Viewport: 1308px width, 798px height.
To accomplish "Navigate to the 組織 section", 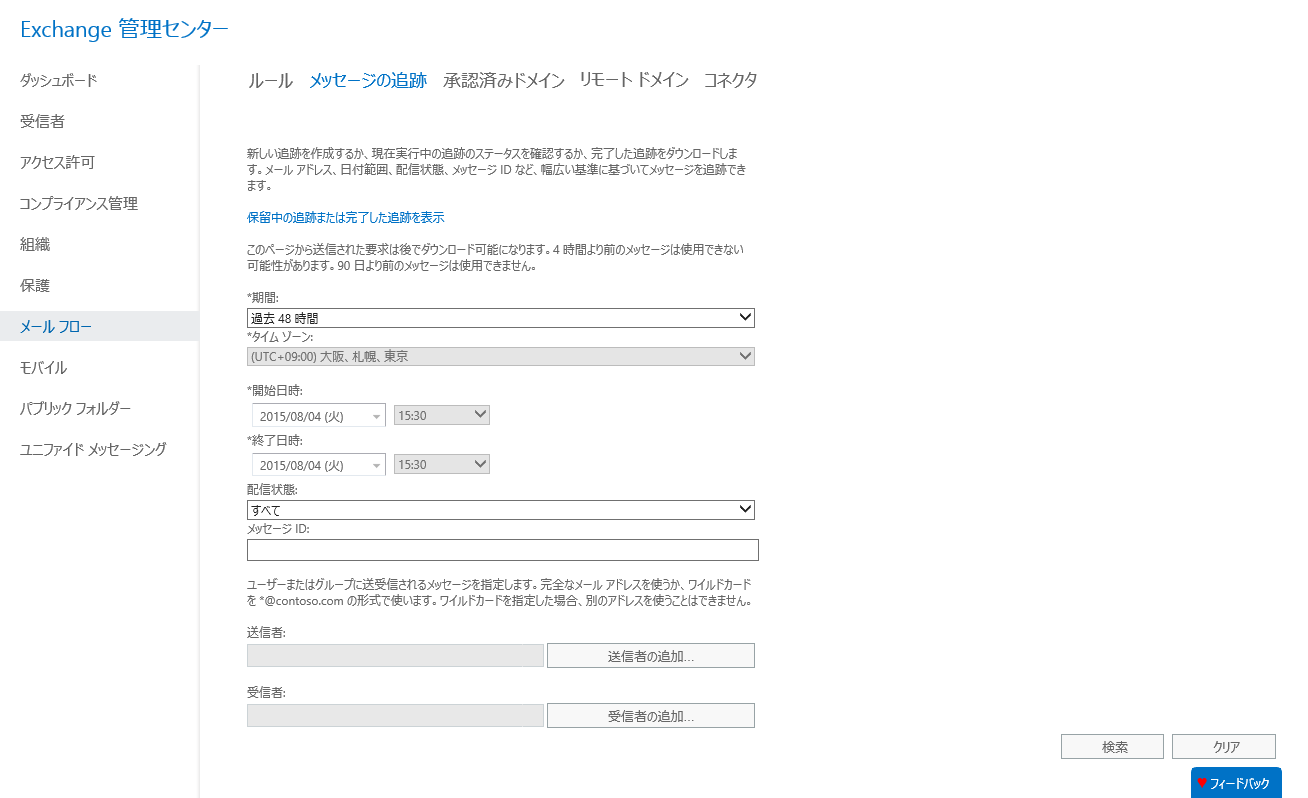I will (36, 244).
